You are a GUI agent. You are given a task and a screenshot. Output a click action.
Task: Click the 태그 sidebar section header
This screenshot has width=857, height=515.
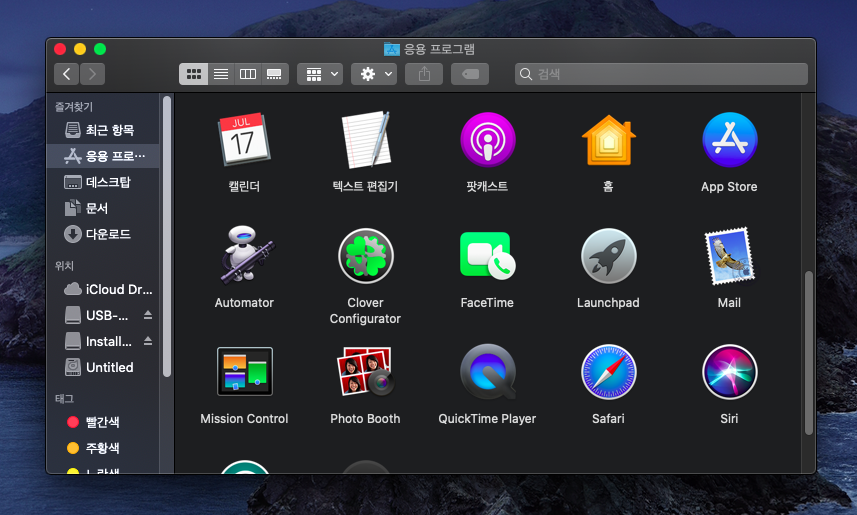click(x=64, y=399)
